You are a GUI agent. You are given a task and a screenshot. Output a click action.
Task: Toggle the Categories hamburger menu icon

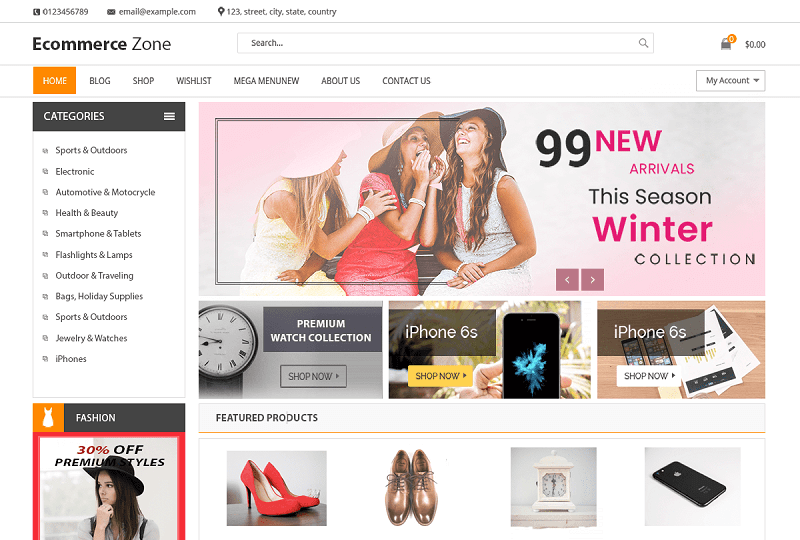tap(169, 116)
